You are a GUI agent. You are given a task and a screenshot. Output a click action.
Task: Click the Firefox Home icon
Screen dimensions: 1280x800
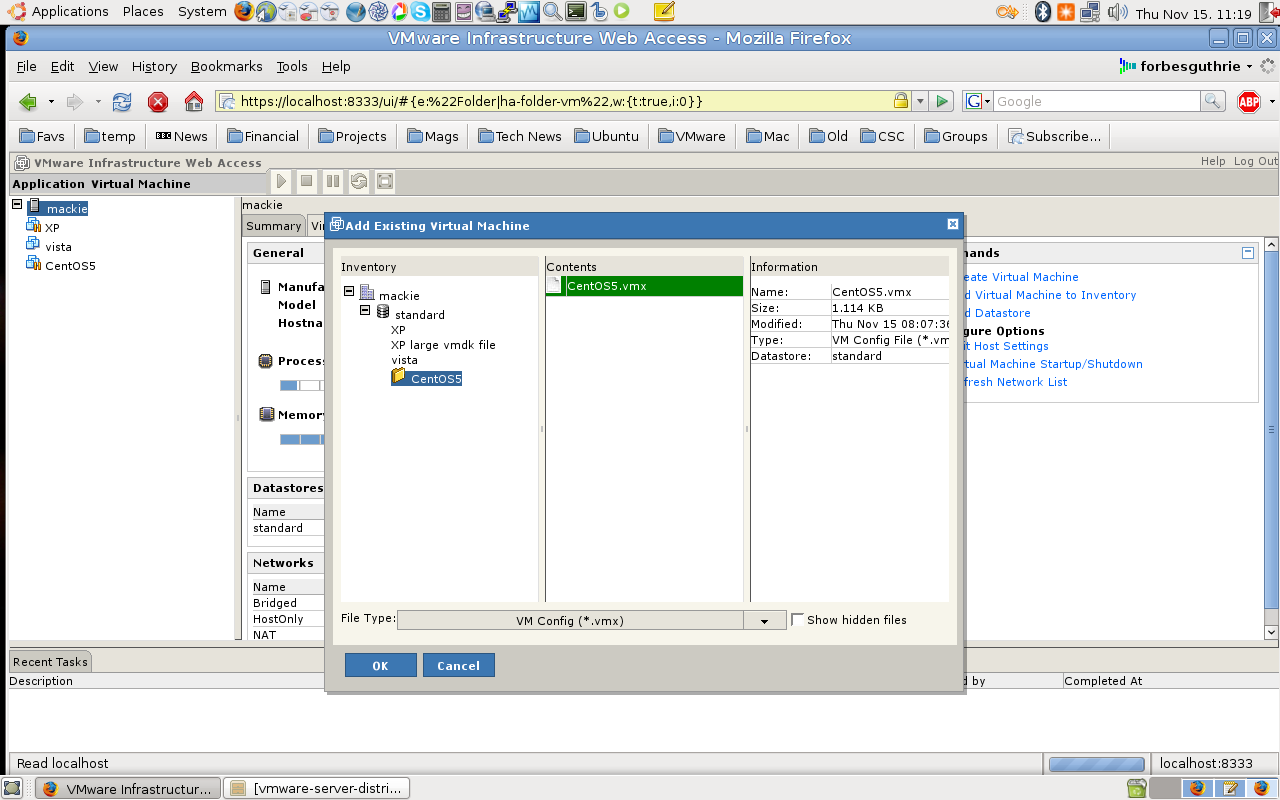tap(194, 101)
